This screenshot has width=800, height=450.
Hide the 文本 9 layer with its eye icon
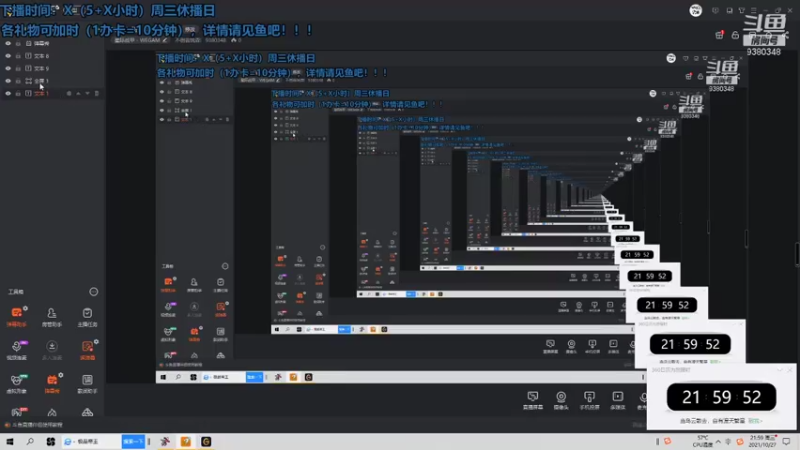click(8, 68)
